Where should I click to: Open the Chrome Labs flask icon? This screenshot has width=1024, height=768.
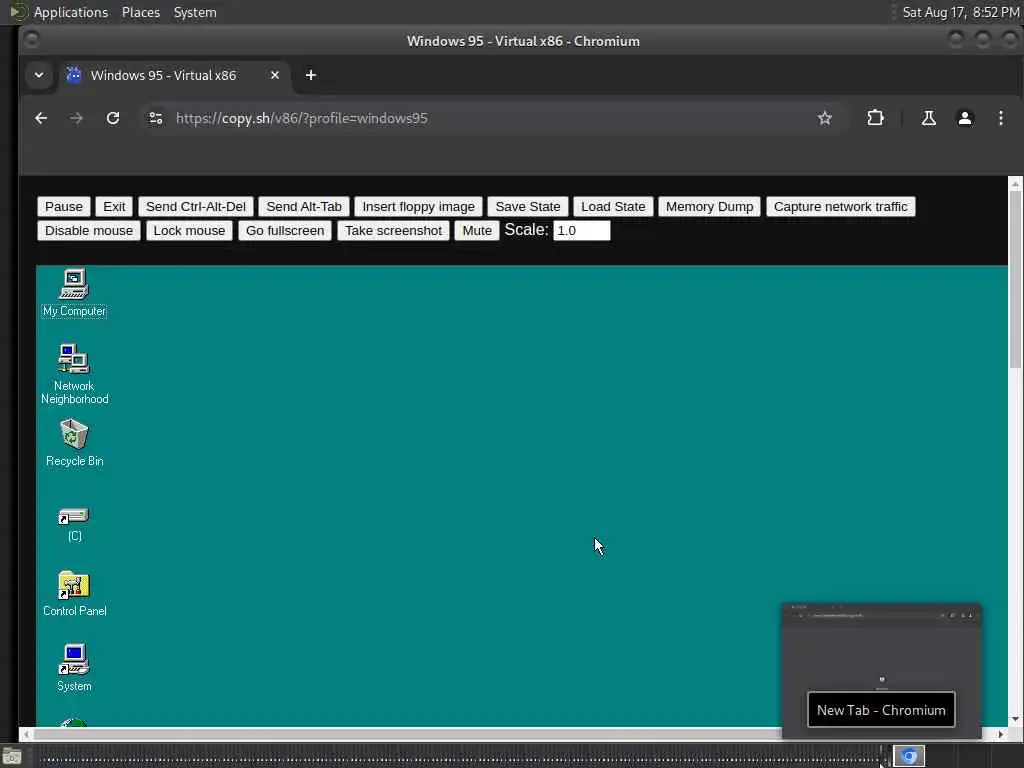point(929,118)
